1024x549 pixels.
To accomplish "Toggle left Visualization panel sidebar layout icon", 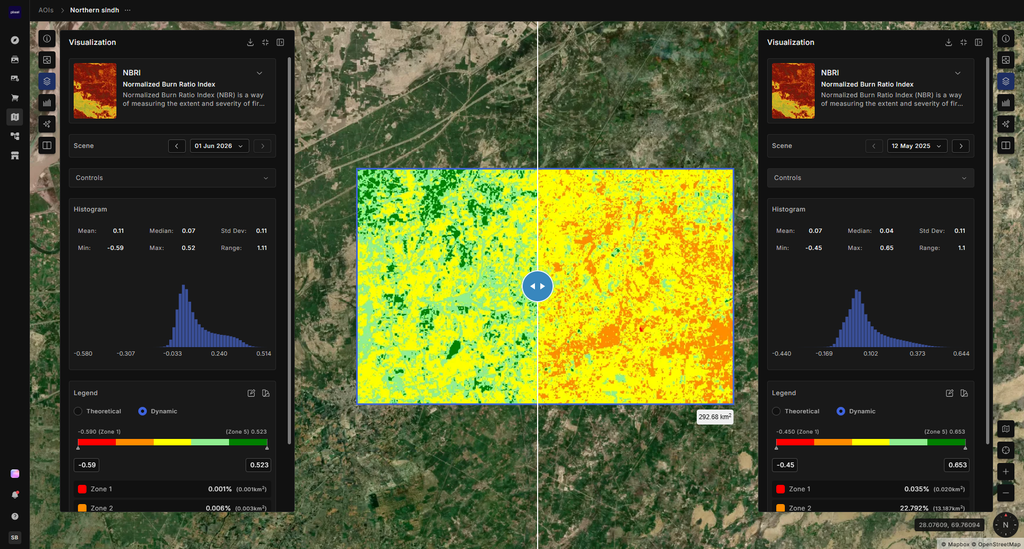I will pyautogui.click(x=280, y=42).
